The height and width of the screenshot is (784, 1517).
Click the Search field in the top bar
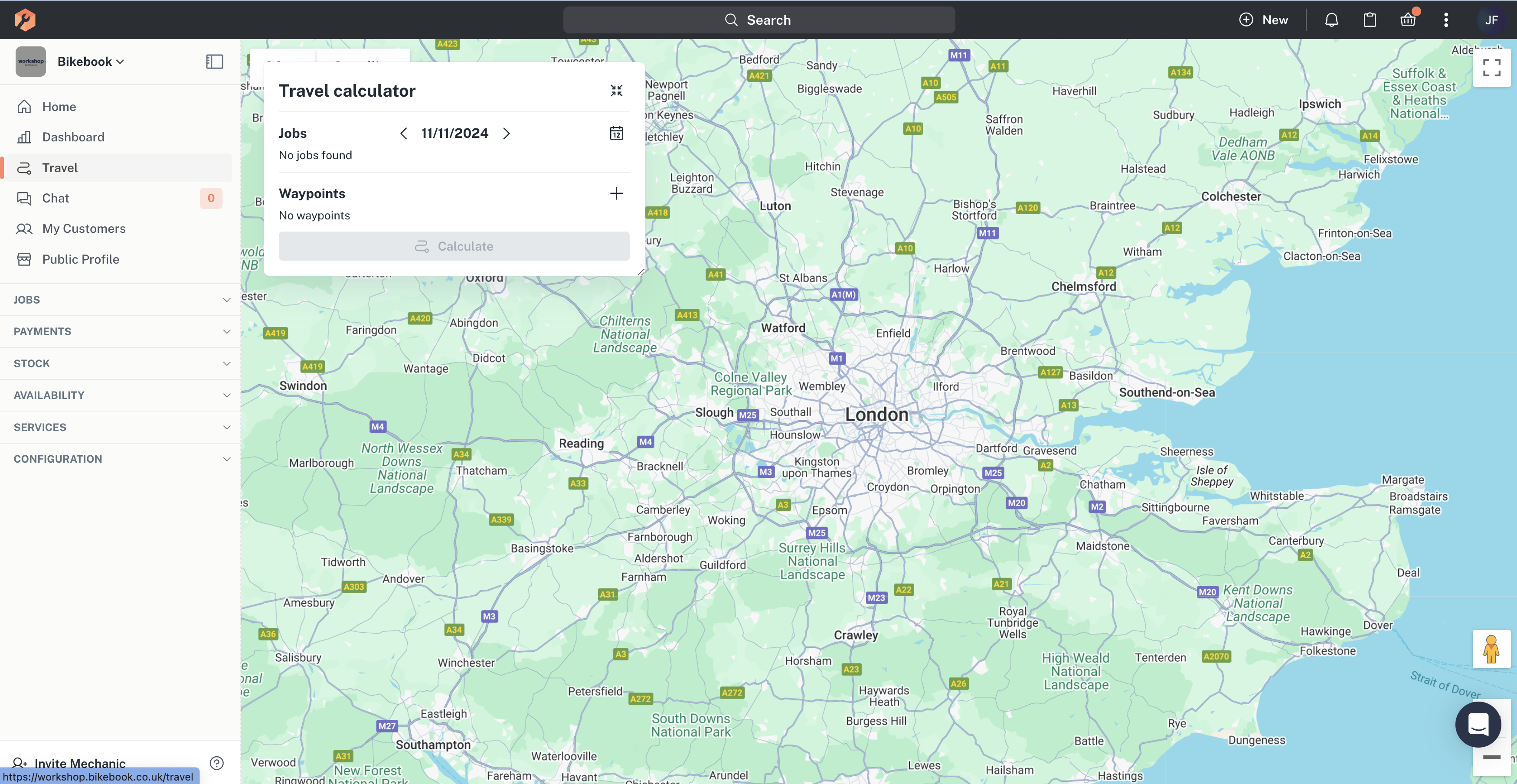pyautogui.click(x=758, y=20)
